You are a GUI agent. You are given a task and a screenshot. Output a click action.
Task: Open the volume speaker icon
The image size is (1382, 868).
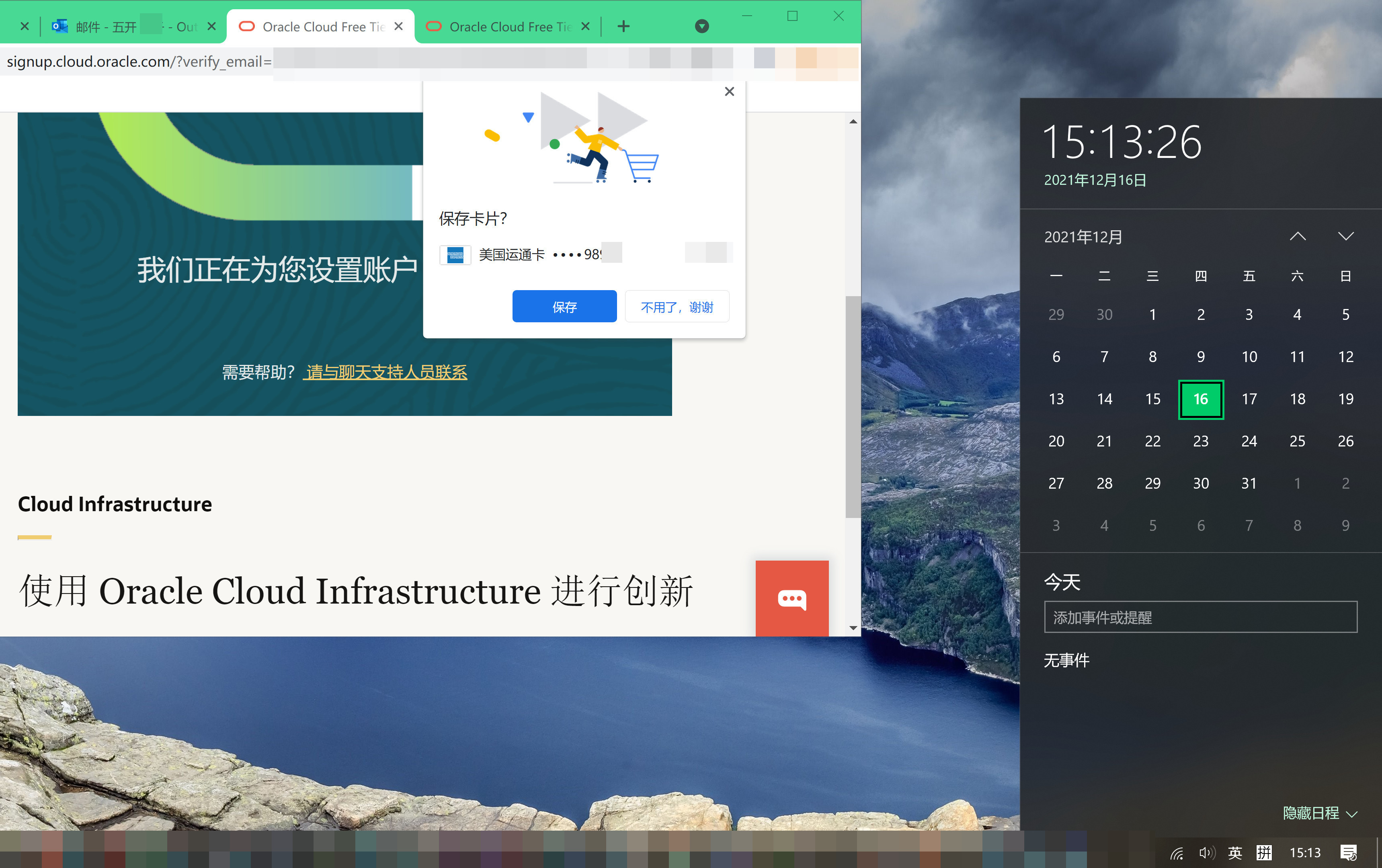point(1206,853)
